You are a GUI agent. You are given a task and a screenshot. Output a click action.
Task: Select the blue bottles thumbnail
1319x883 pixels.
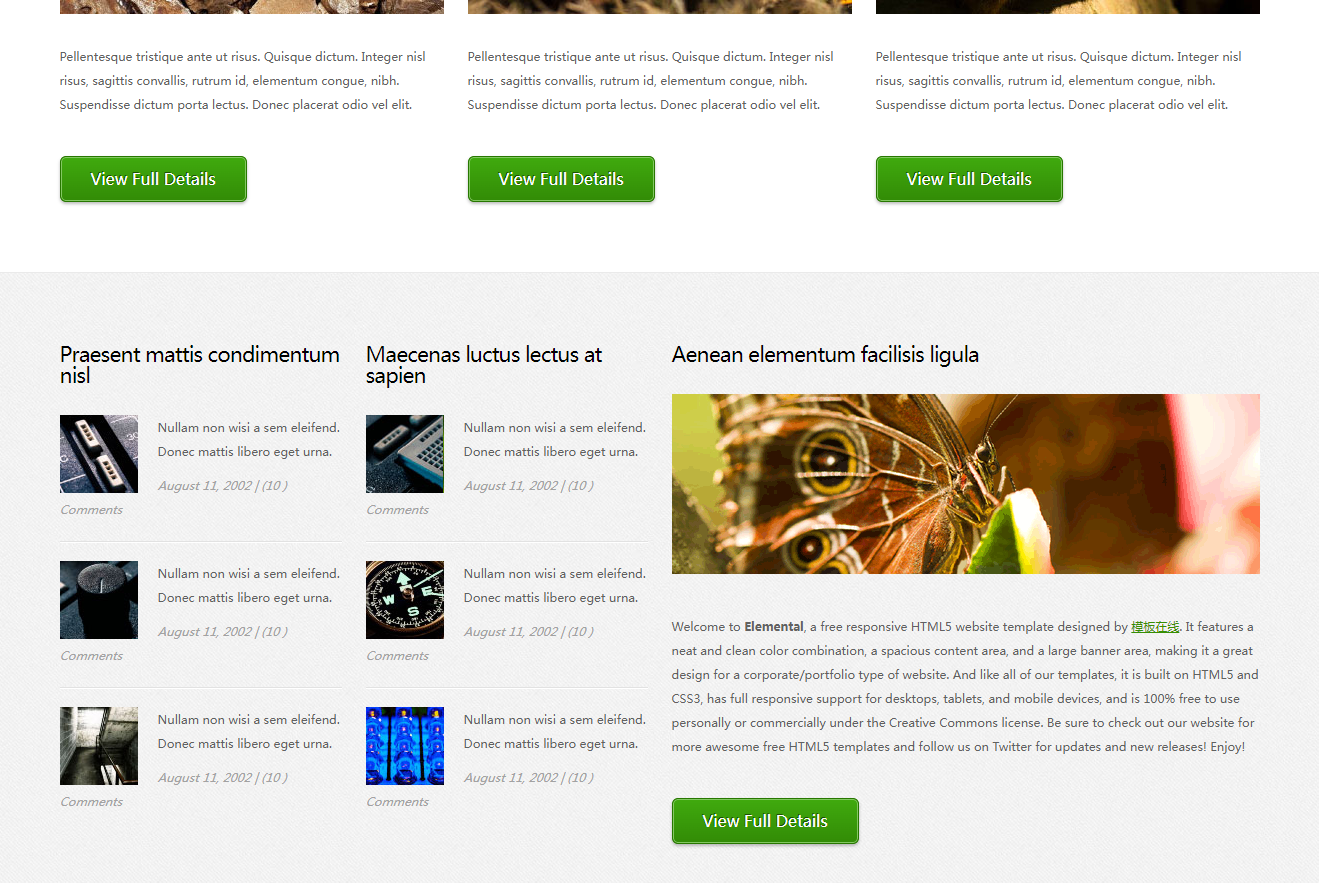click(405, 746)
